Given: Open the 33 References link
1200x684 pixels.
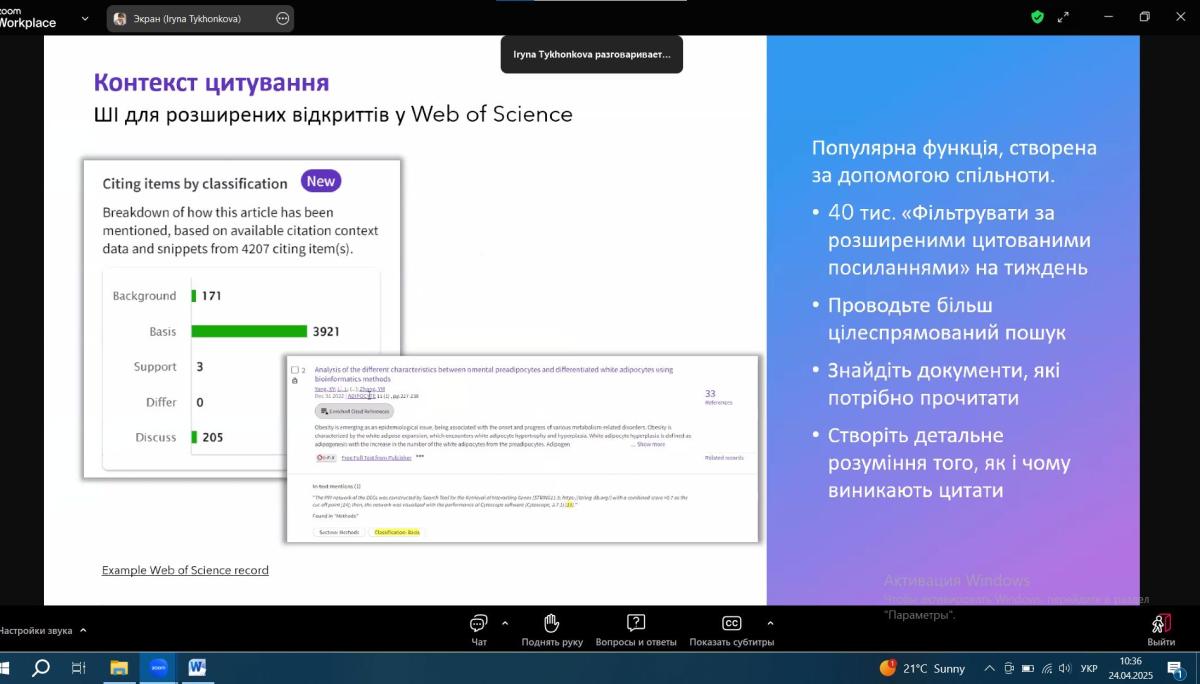Looking at the screenshot, I should point(716,397).
